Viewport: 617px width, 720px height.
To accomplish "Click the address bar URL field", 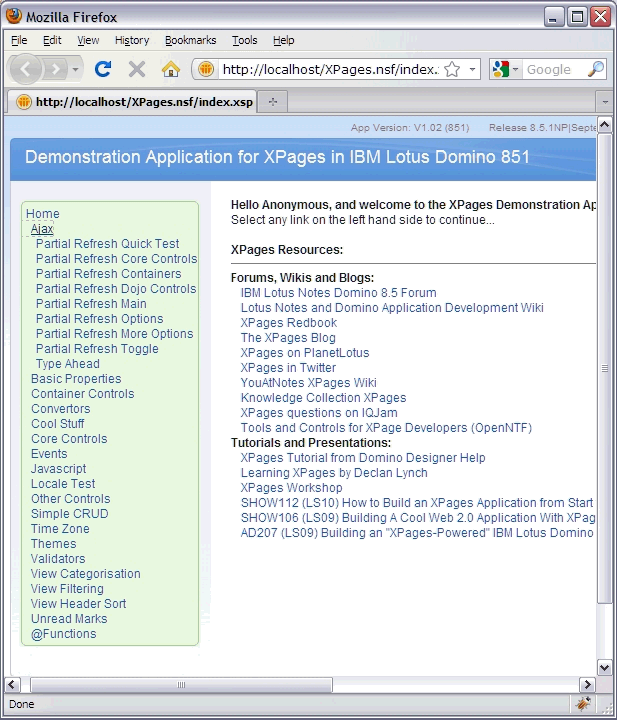I will tap(330, 69).
